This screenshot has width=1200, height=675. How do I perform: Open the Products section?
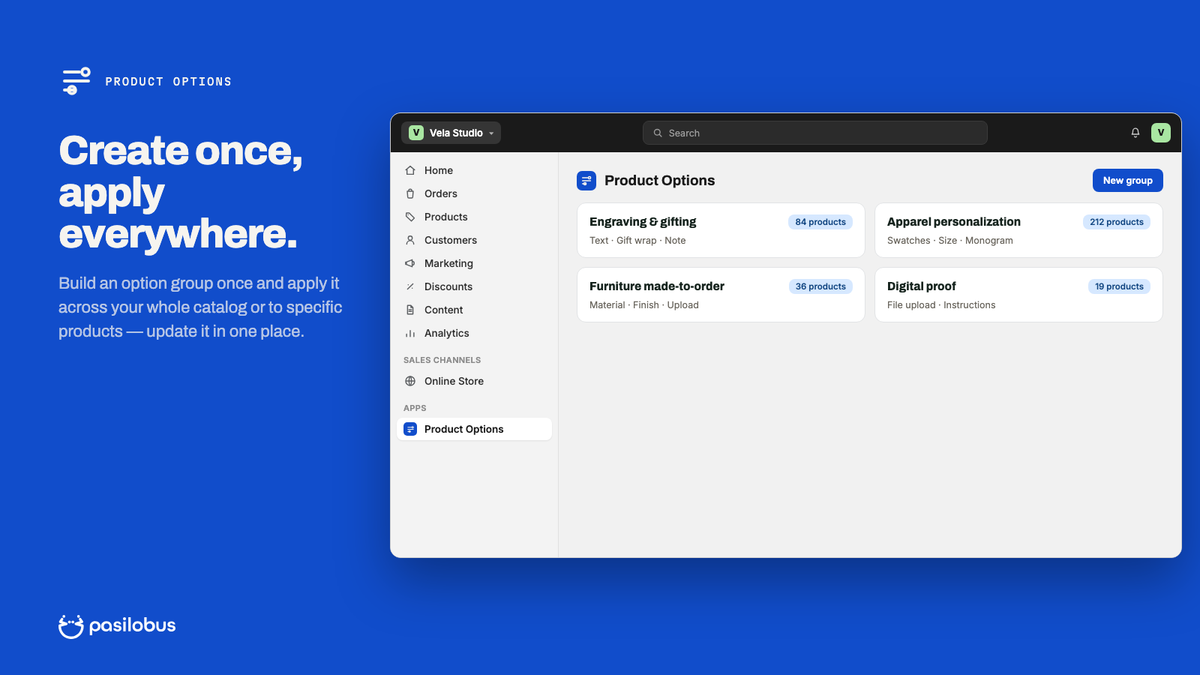click(474, 217)
